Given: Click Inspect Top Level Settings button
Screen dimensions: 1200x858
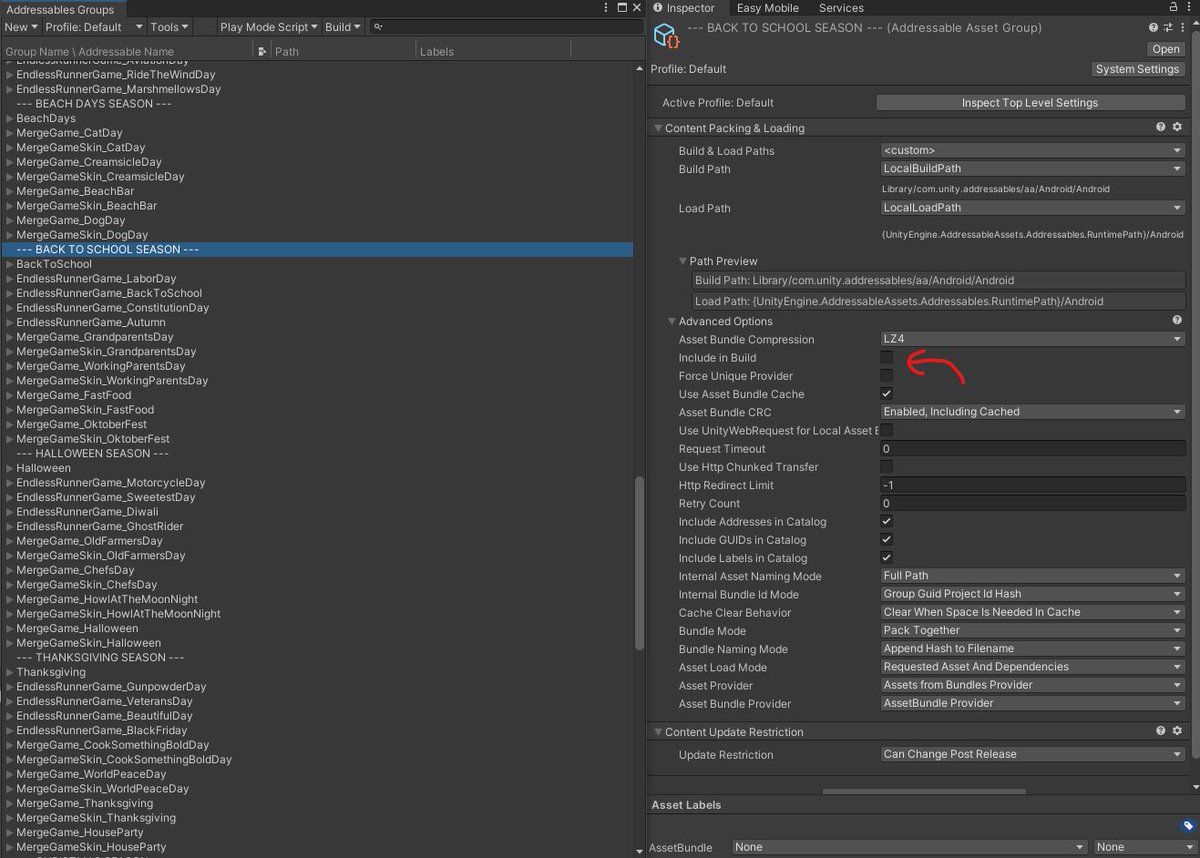Looking at the screenshot, I should pyautogui.click(x=1030, y=103).
